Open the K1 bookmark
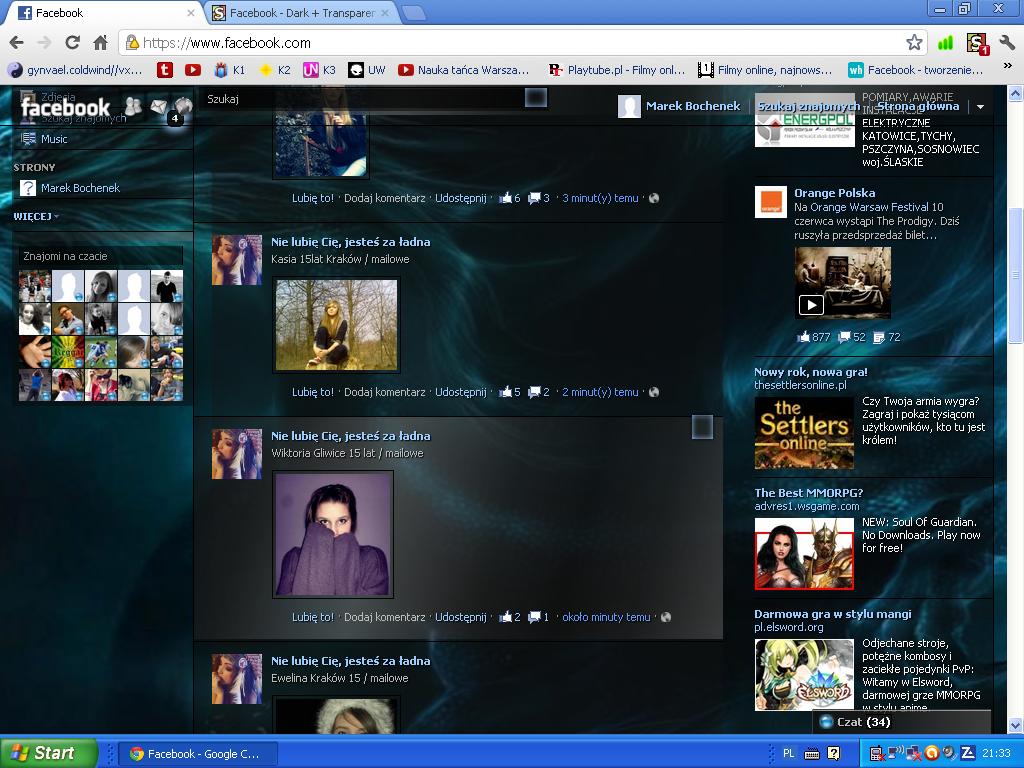The image size is (1024, 768). coord(231,70)
